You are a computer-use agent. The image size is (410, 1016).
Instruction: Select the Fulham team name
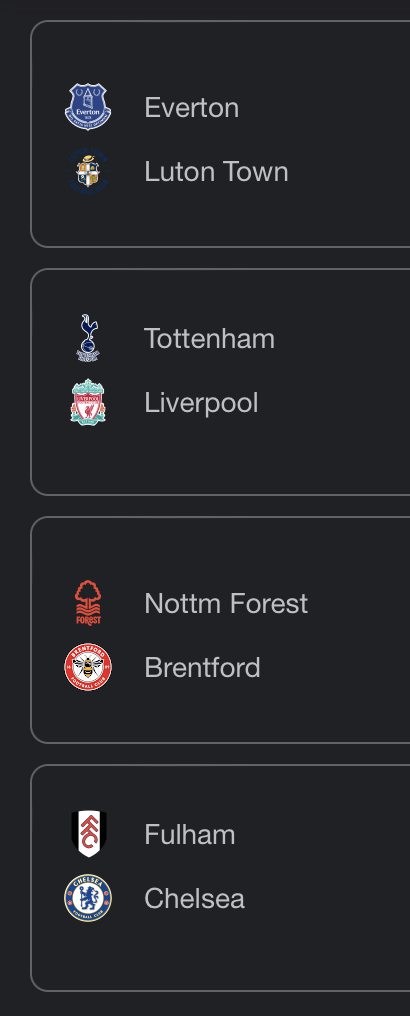pos(190,835)
